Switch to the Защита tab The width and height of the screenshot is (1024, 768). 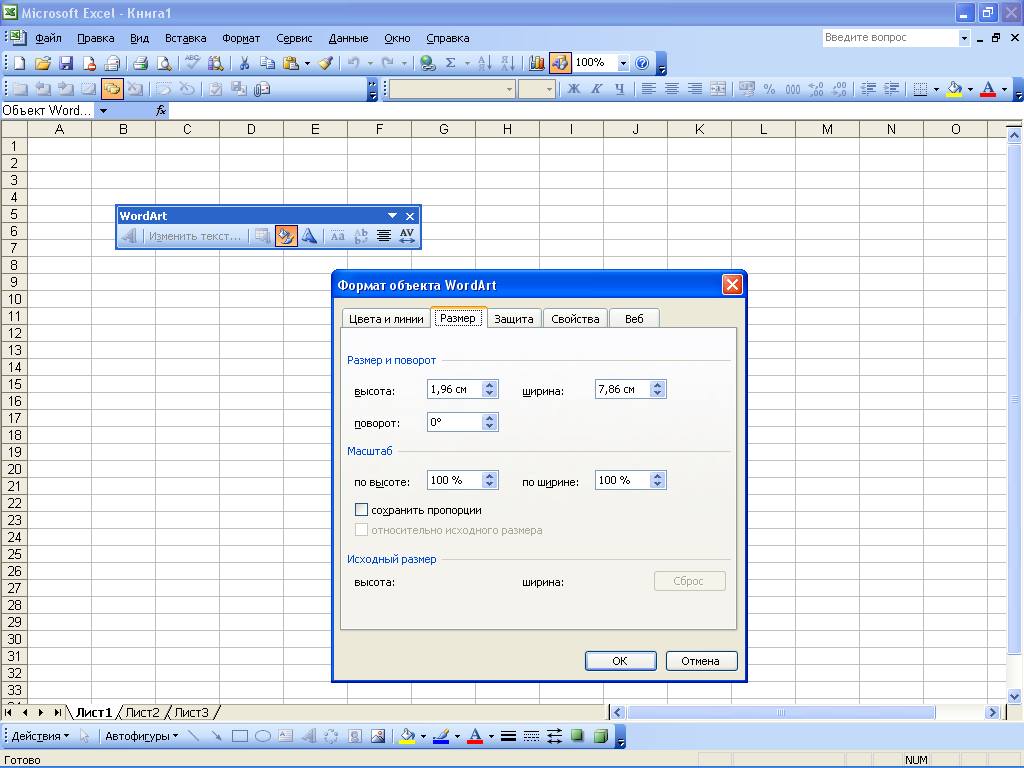tap(514, 319)
